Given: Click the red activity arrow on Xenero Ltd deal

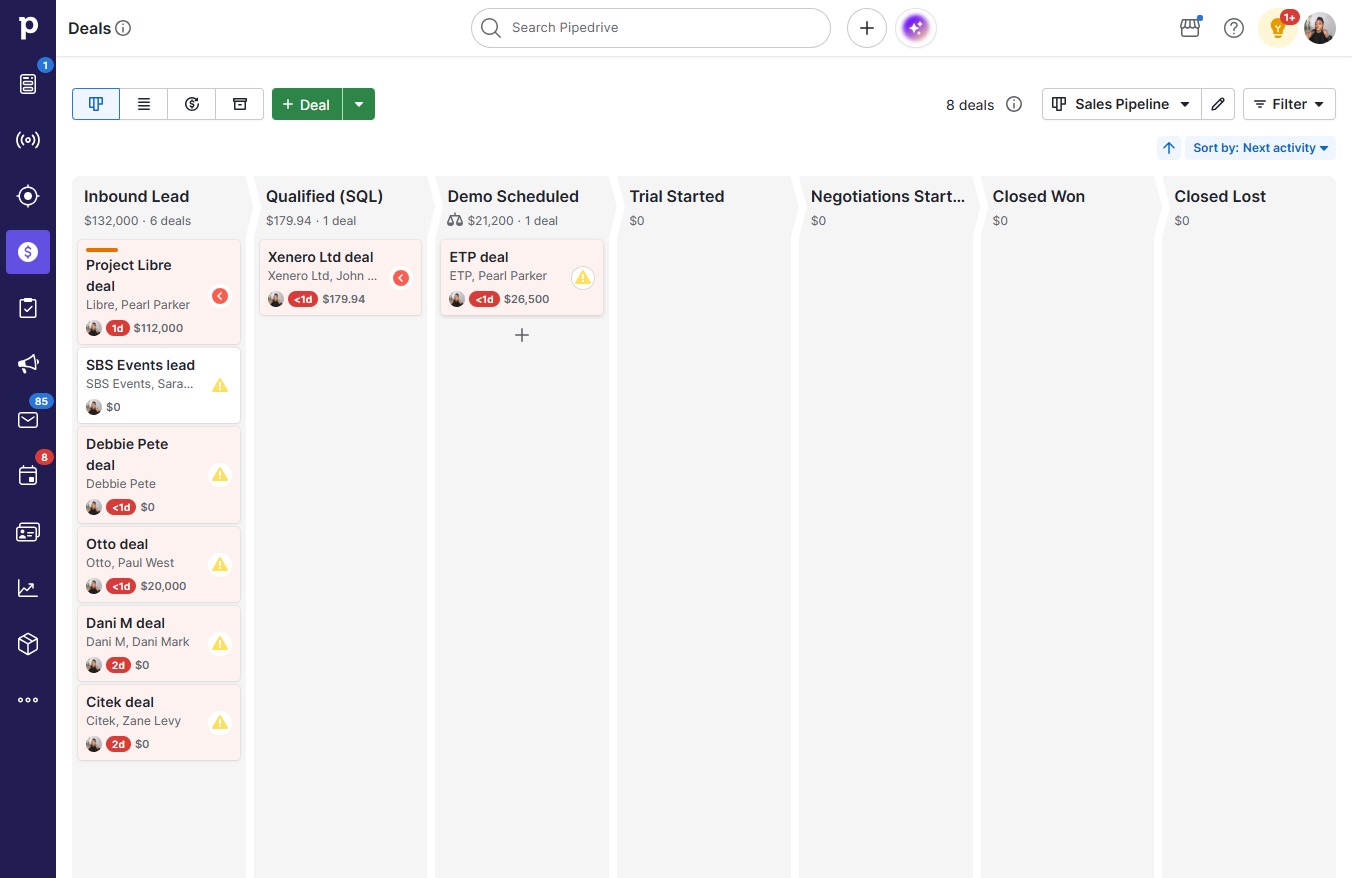Looking at the screenshot, I should point(401,278).
